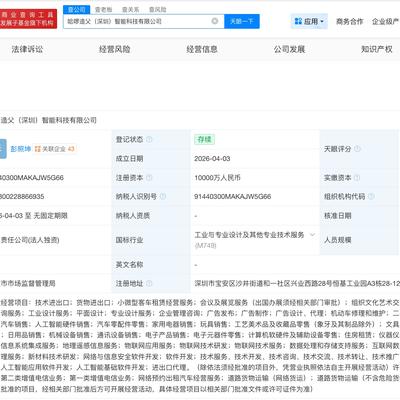Switch to the 查风险 search tab
The image size is (400, 400).
point(157,10)
